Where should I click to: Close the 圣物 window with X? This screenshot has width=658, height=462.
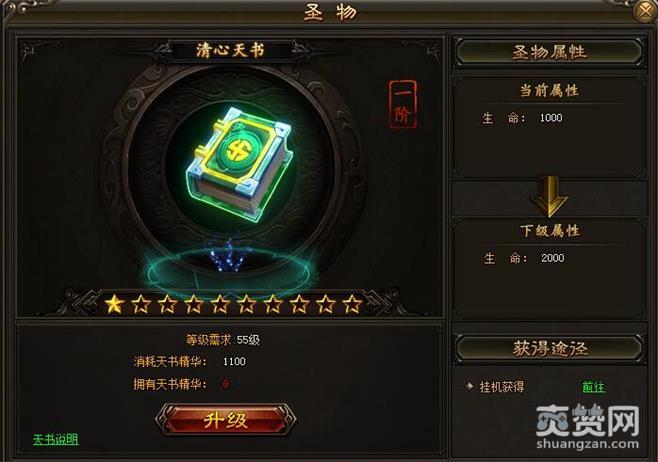tap(645, 11)
